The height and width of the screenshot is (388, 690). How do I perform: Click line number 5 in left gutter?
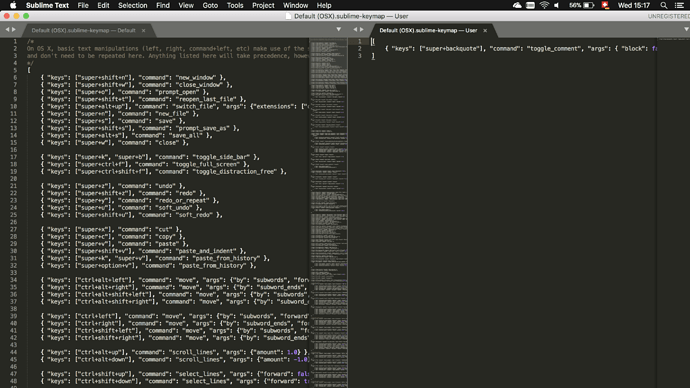coord(15,70)
